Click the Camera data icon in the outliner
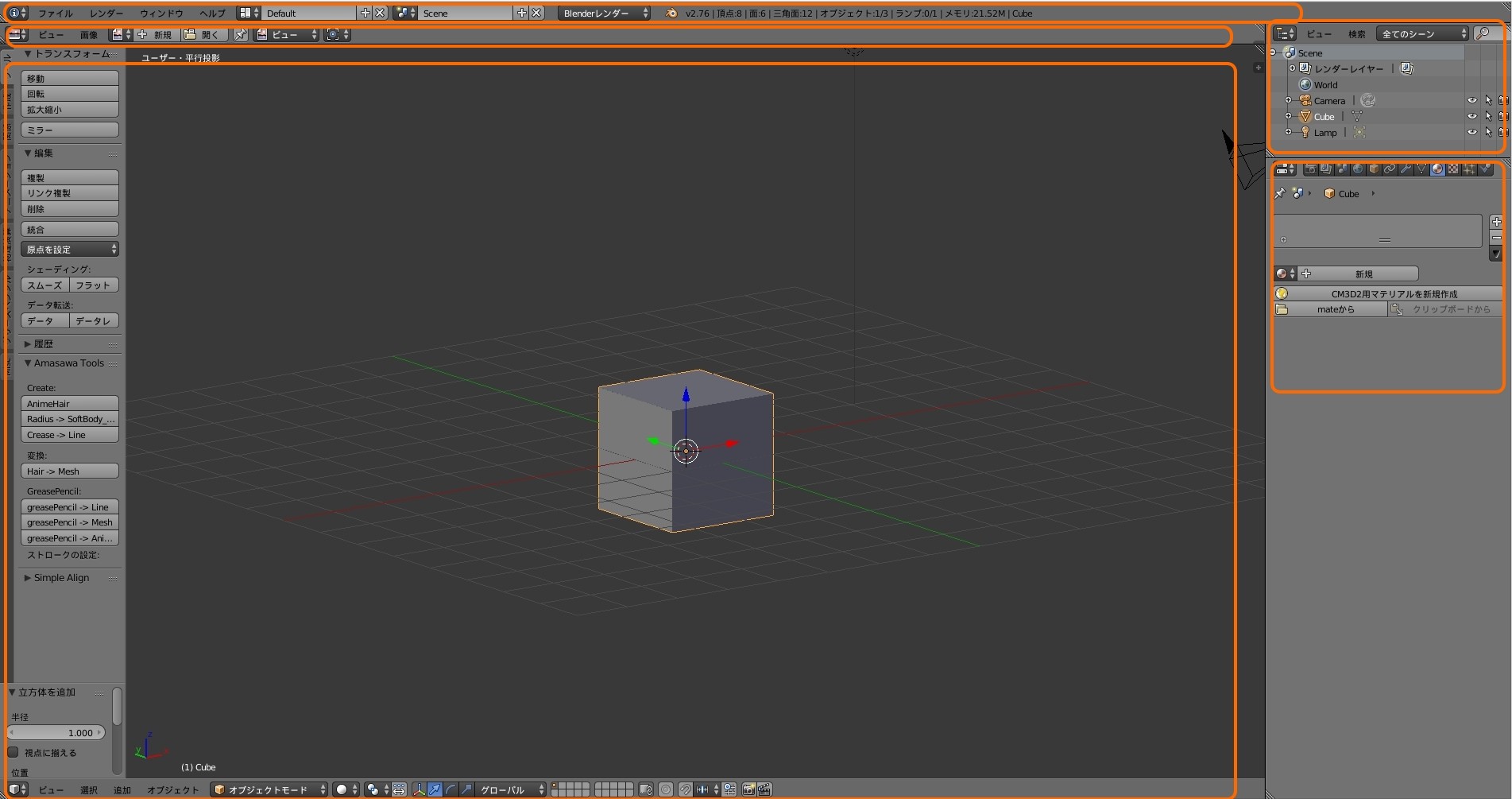The image size is (1512, 799). coord(1367,100)
